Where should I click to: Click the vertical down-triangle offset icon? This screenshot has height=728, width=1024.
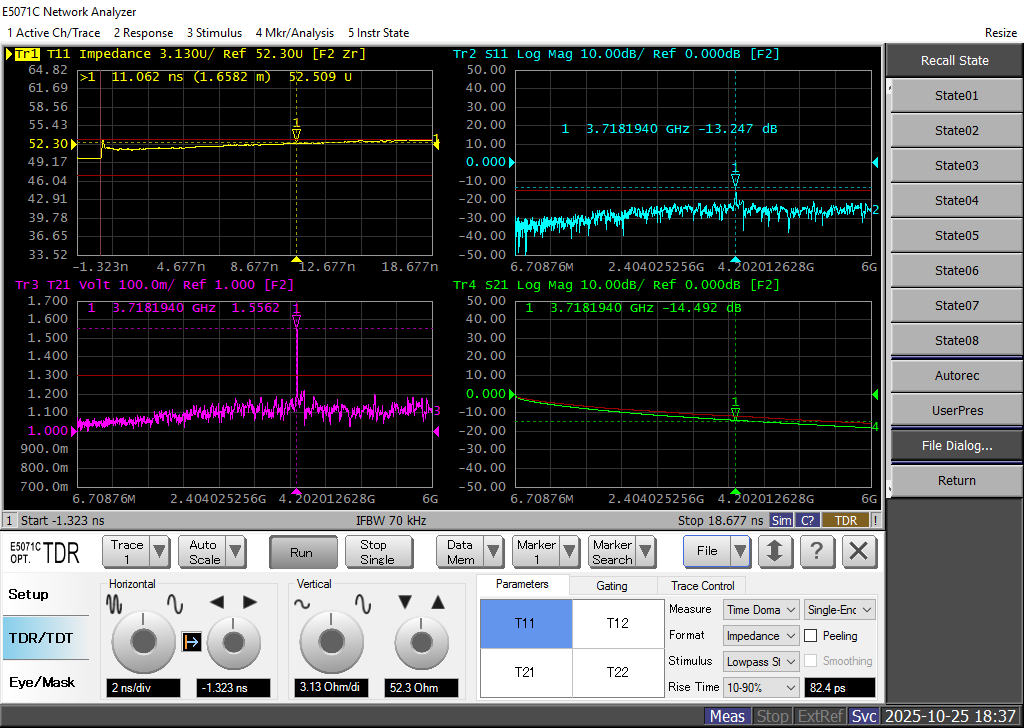(404, 602)
